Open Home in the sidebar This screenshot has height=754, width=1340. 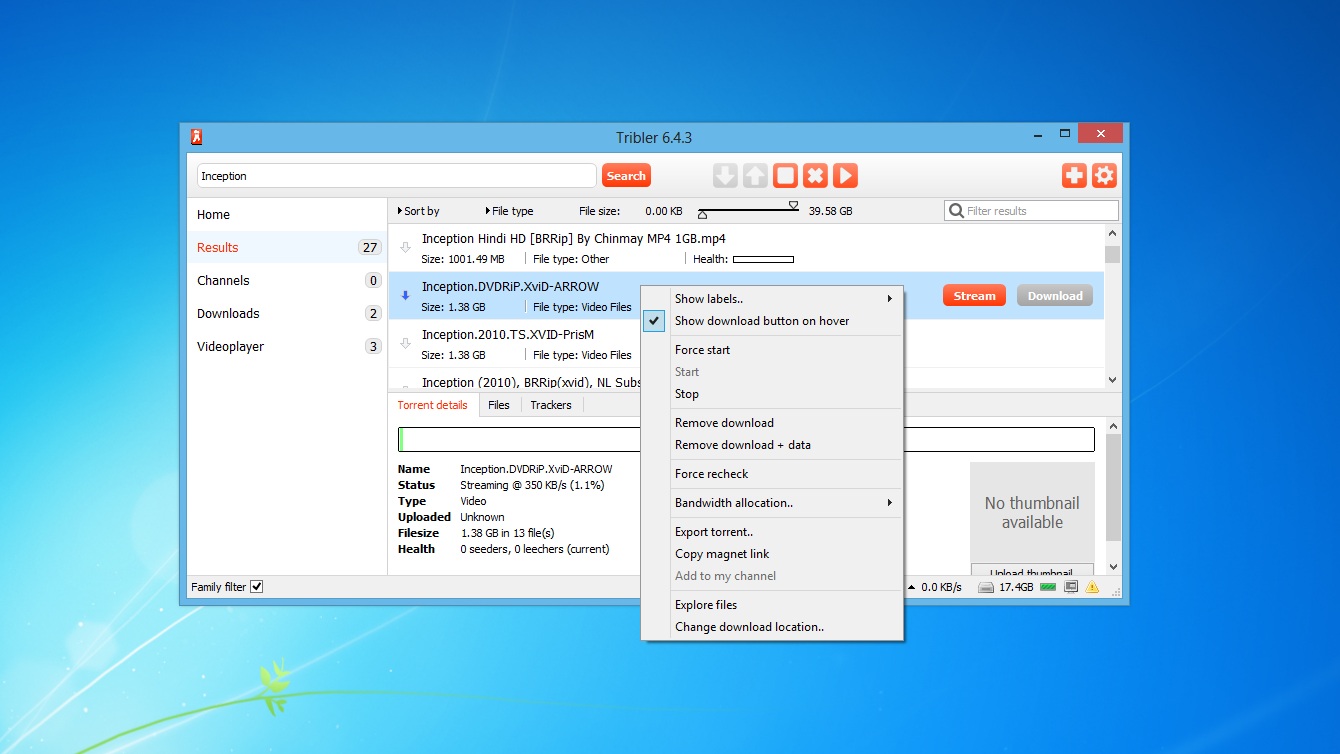[x=287, y=214]
